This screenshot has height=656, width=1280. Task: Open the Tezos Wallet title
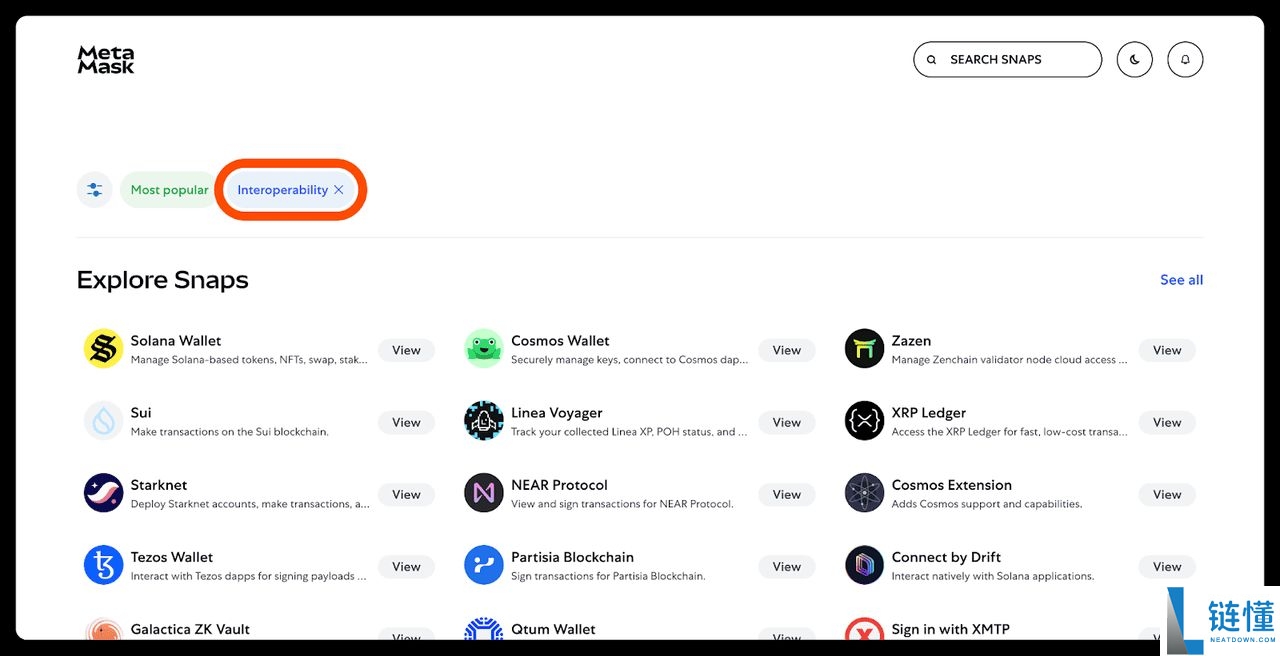pyautogui.click(x=172, y=557)
